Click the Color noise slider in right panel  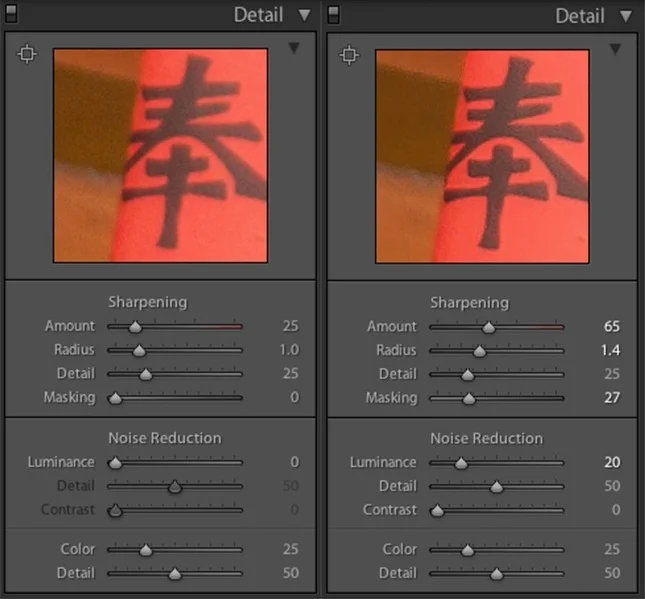tap(497, 550)
